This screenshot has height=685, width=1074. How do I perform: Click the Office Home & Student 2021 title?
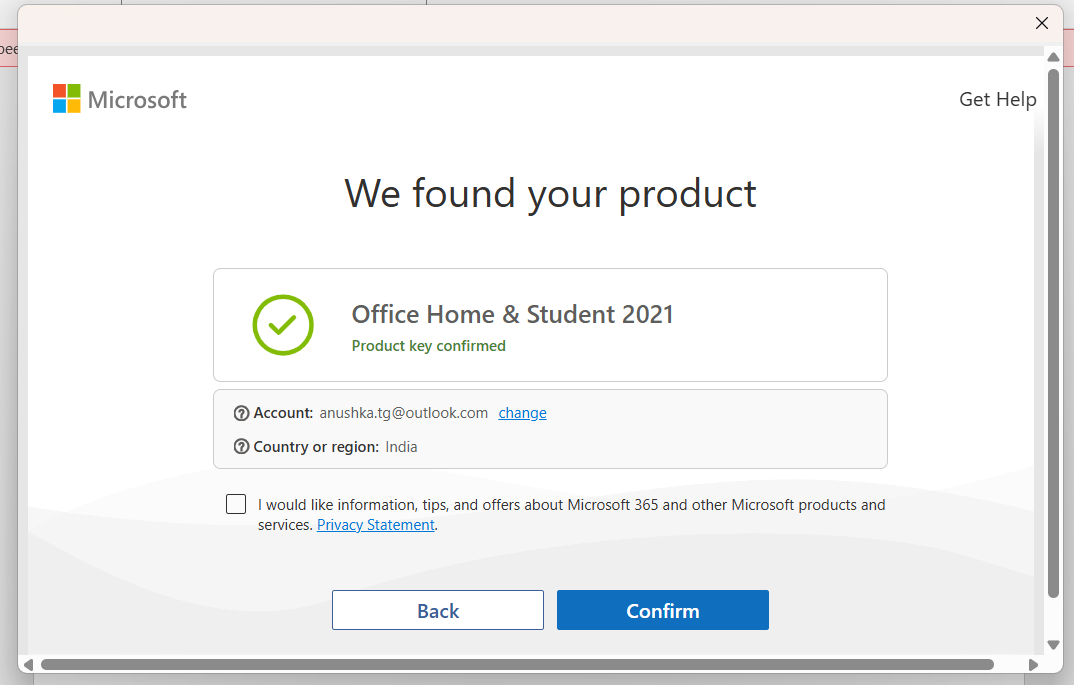coord(512,314)
